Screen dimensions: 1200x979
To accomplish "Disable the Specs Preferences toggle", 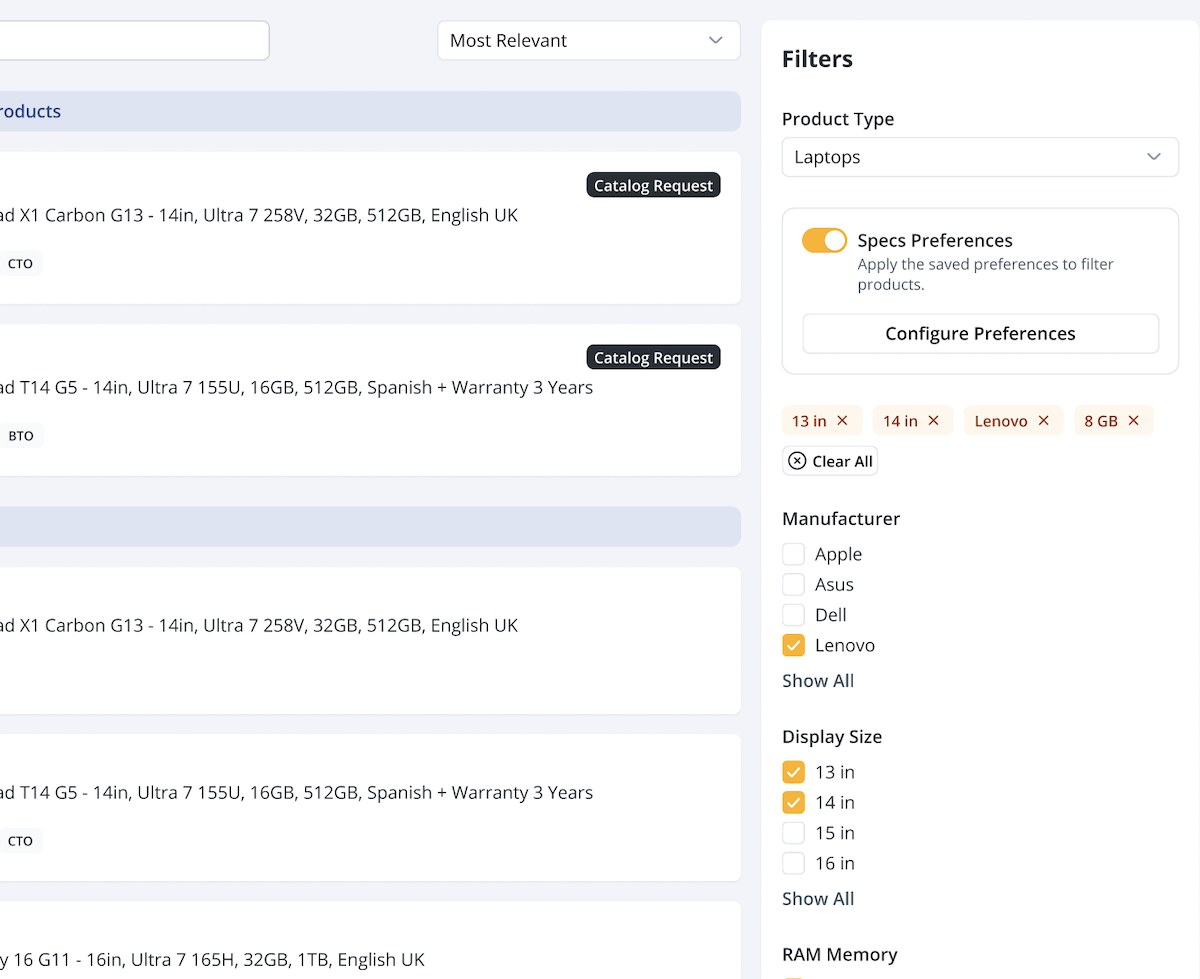I will click(x=824, y=241).
